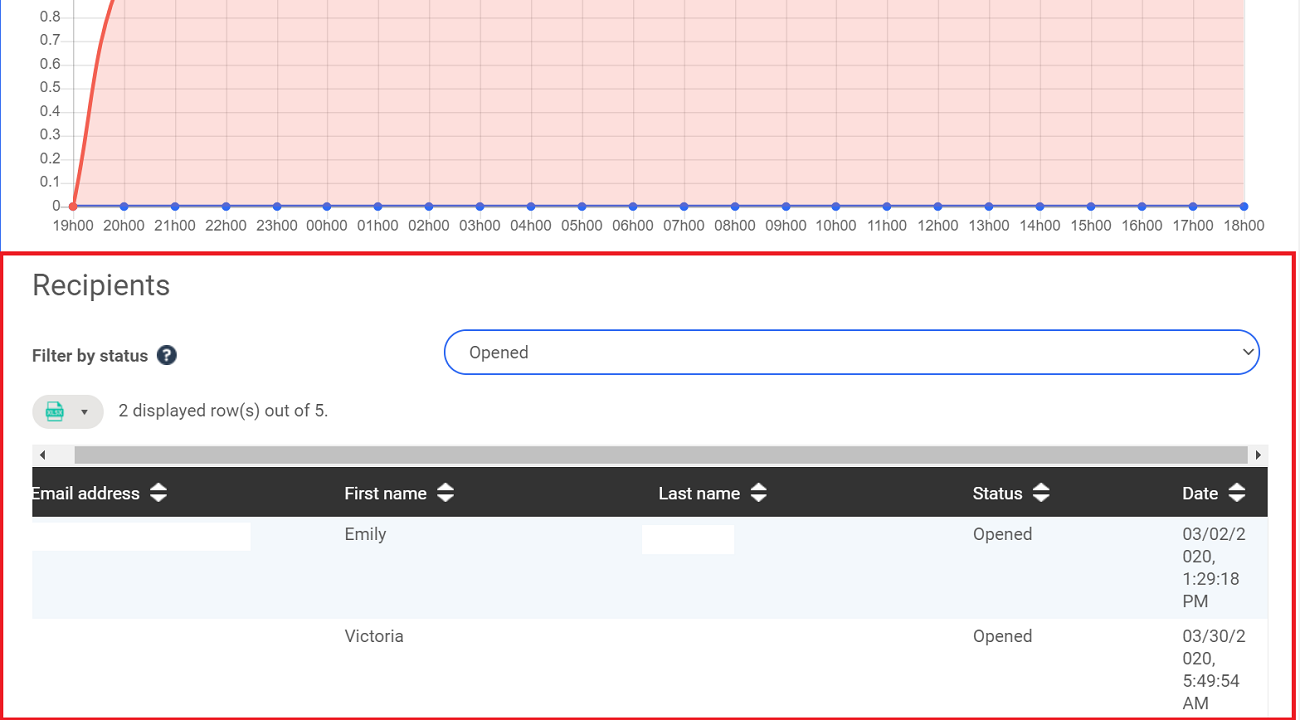Click the XLSX export file icon

tap(56, 411)
